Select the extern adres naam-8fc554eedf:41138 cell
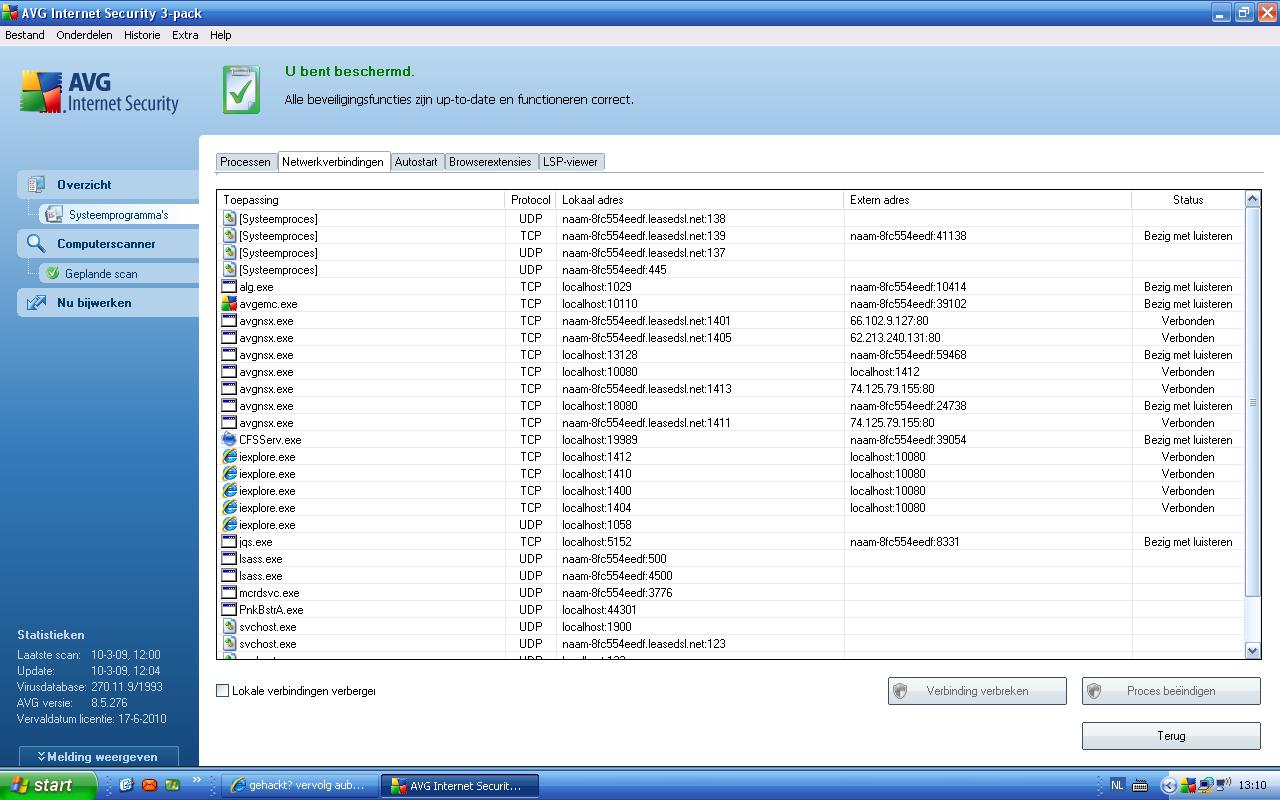The image size is (1280, 800). (x=988, y=236)
